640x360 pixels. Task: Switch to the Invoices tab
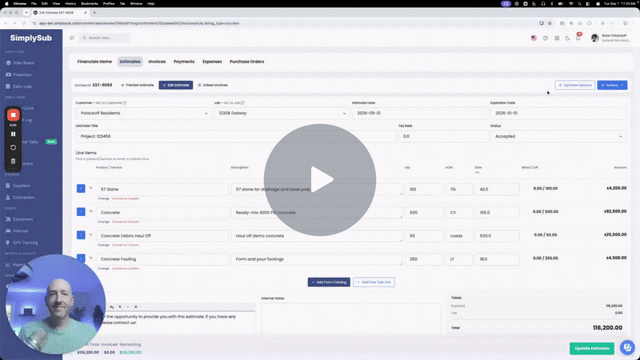pyautogui.click(x=157, y=62)
